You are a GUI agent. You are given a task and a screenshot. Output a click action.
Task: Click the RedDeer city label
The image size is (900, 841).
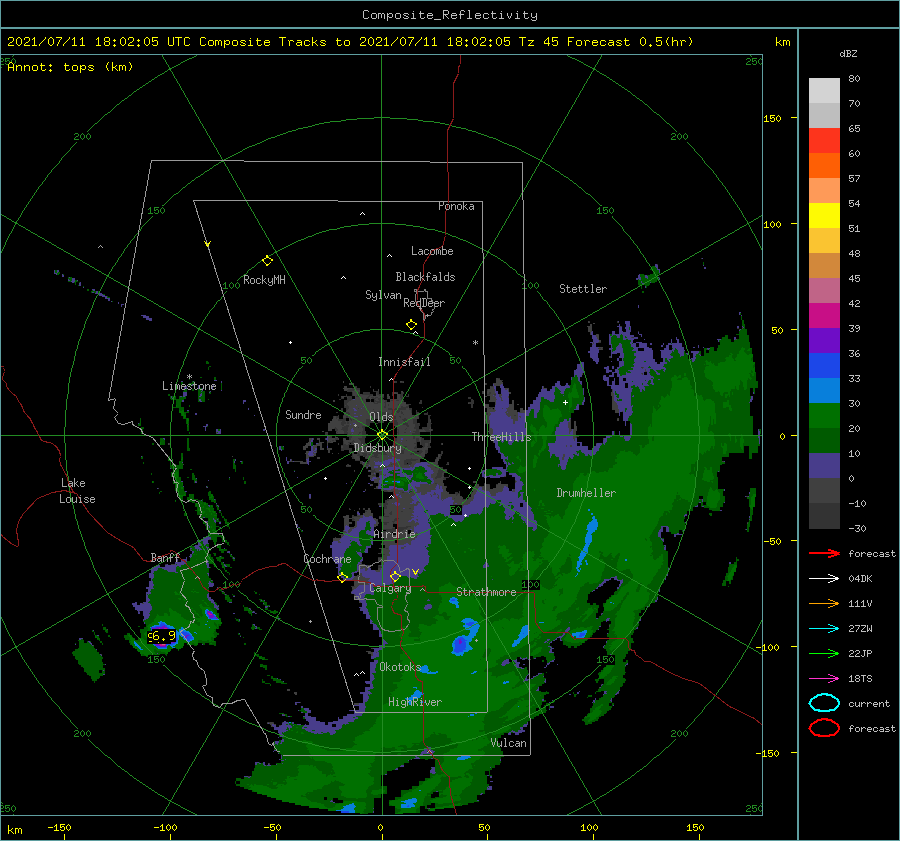[x=424, y=303]
